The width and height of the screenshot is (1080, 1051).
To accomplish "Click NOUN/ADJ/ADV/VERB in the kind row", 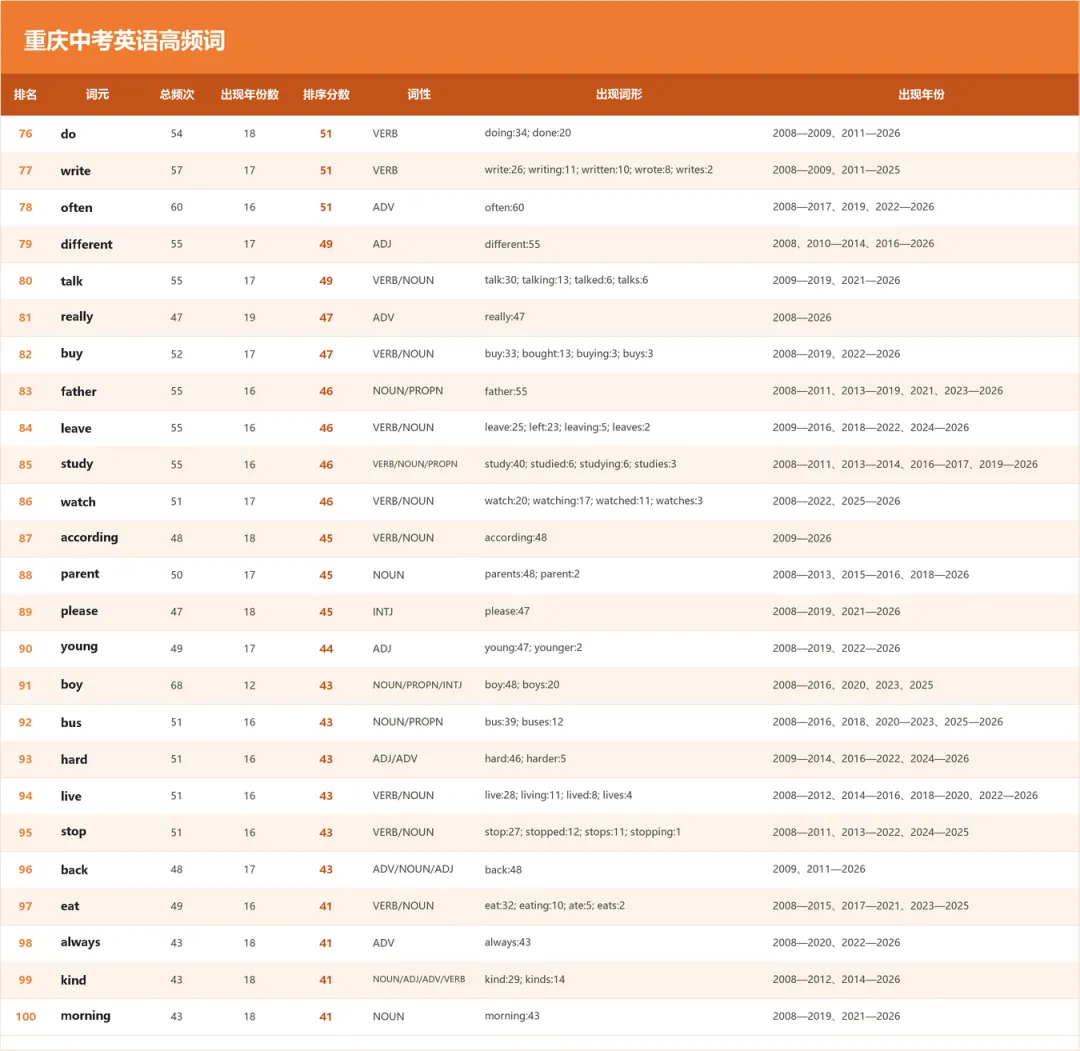I will [x=419, y=979].
